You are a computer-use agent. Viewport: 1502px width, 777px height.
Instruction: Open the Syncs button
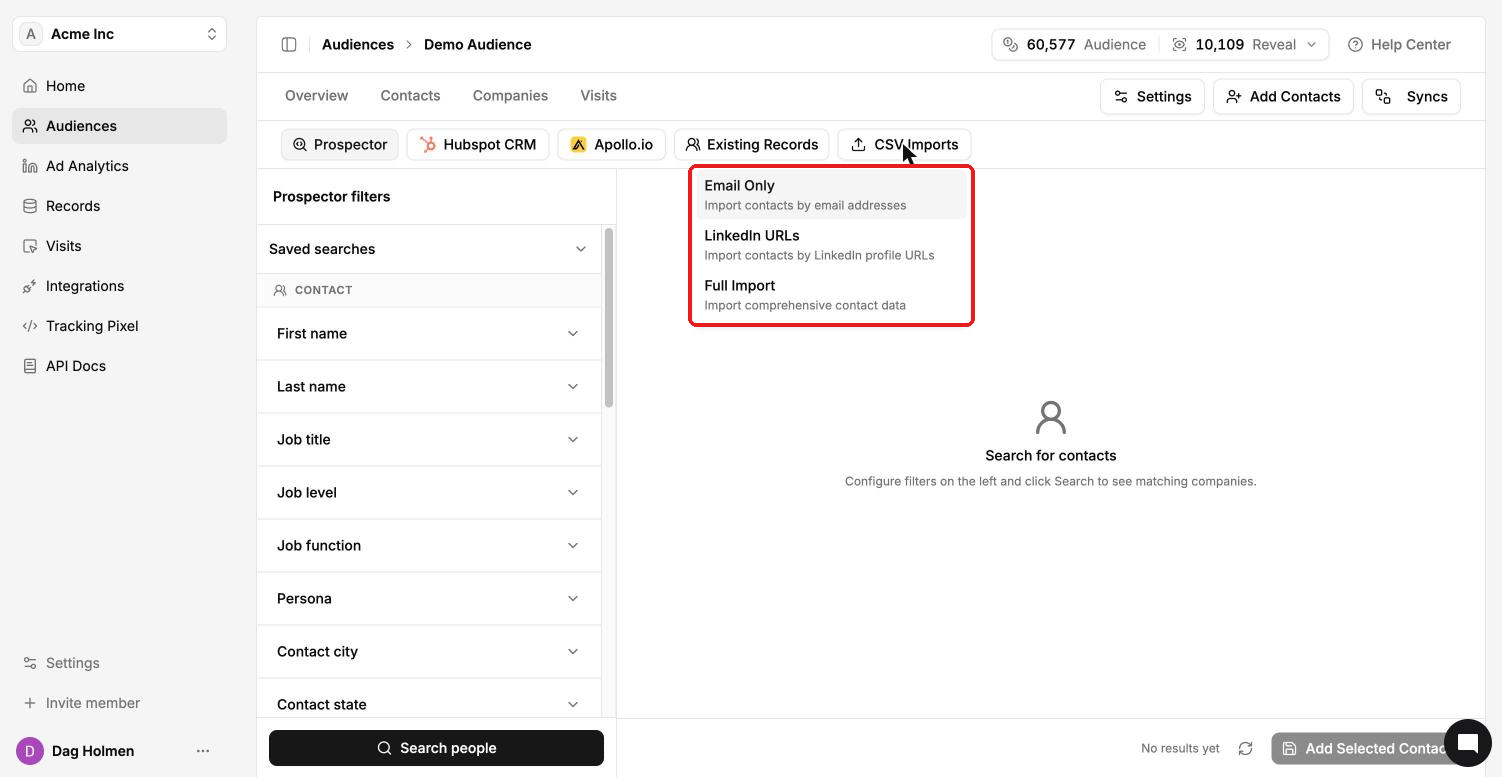pyautogui.click(x=1411, y=96)
